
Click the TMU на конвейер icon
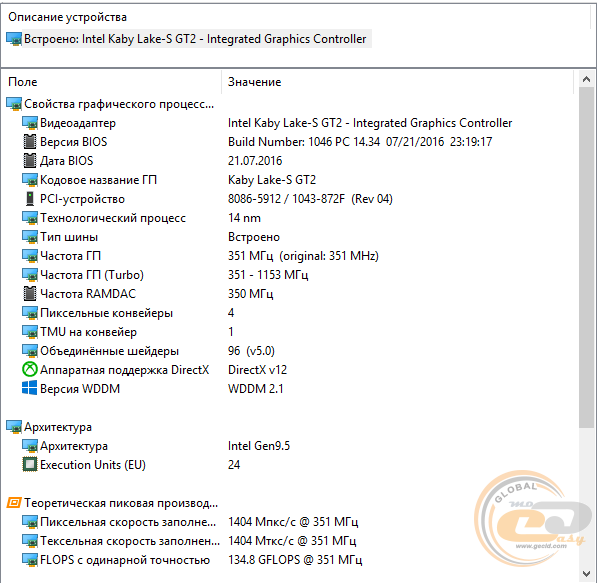30,332
